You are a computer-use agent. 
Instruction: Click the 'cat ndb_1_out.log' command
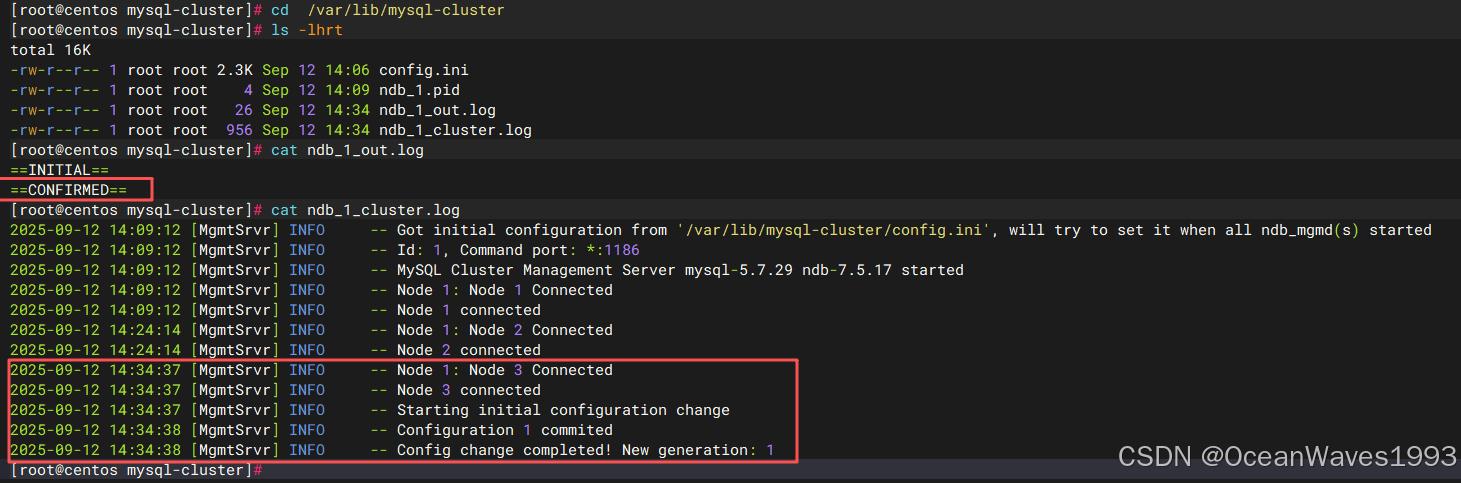(x=347, y=150)
